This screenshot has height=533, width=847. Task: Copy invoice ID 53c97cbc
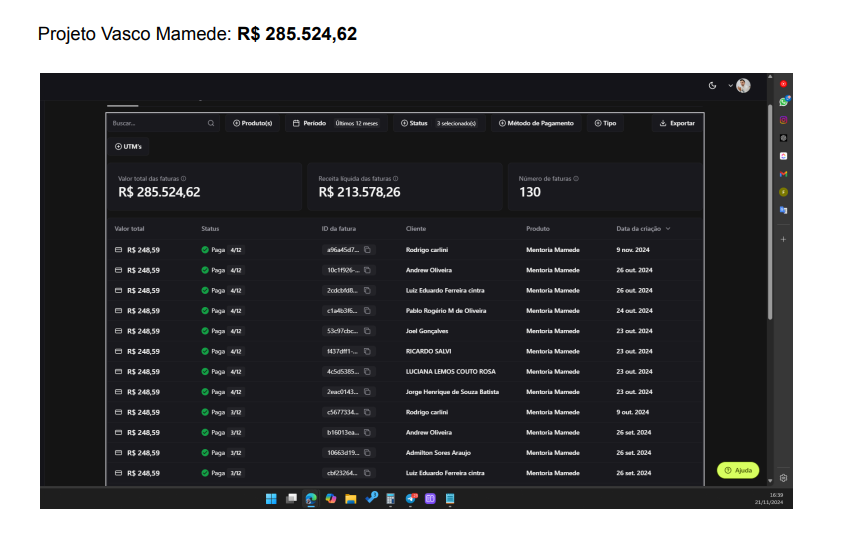367,330
